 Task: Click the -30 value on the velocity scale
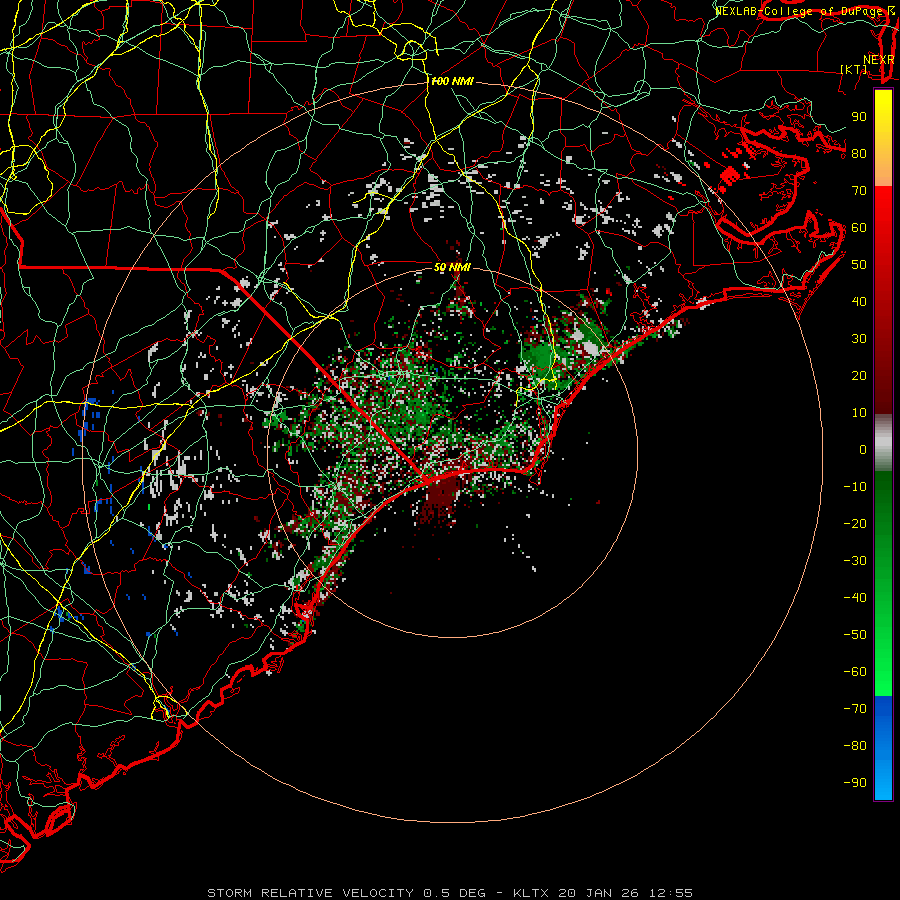(x=855, y=561)
